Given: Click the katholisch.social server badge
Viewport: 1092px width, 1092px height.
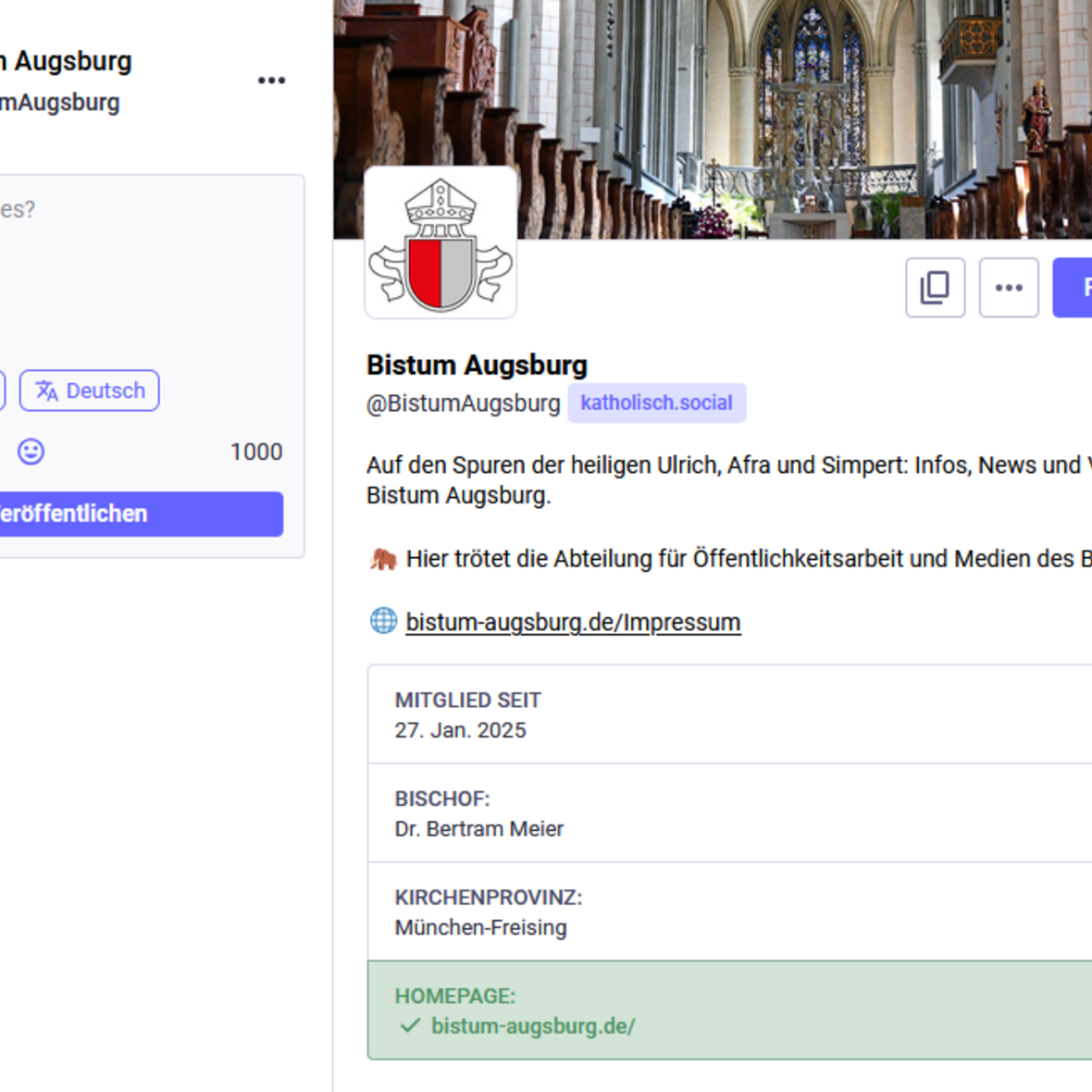Looking at the screenshot, I should click(x=656, y=403).
